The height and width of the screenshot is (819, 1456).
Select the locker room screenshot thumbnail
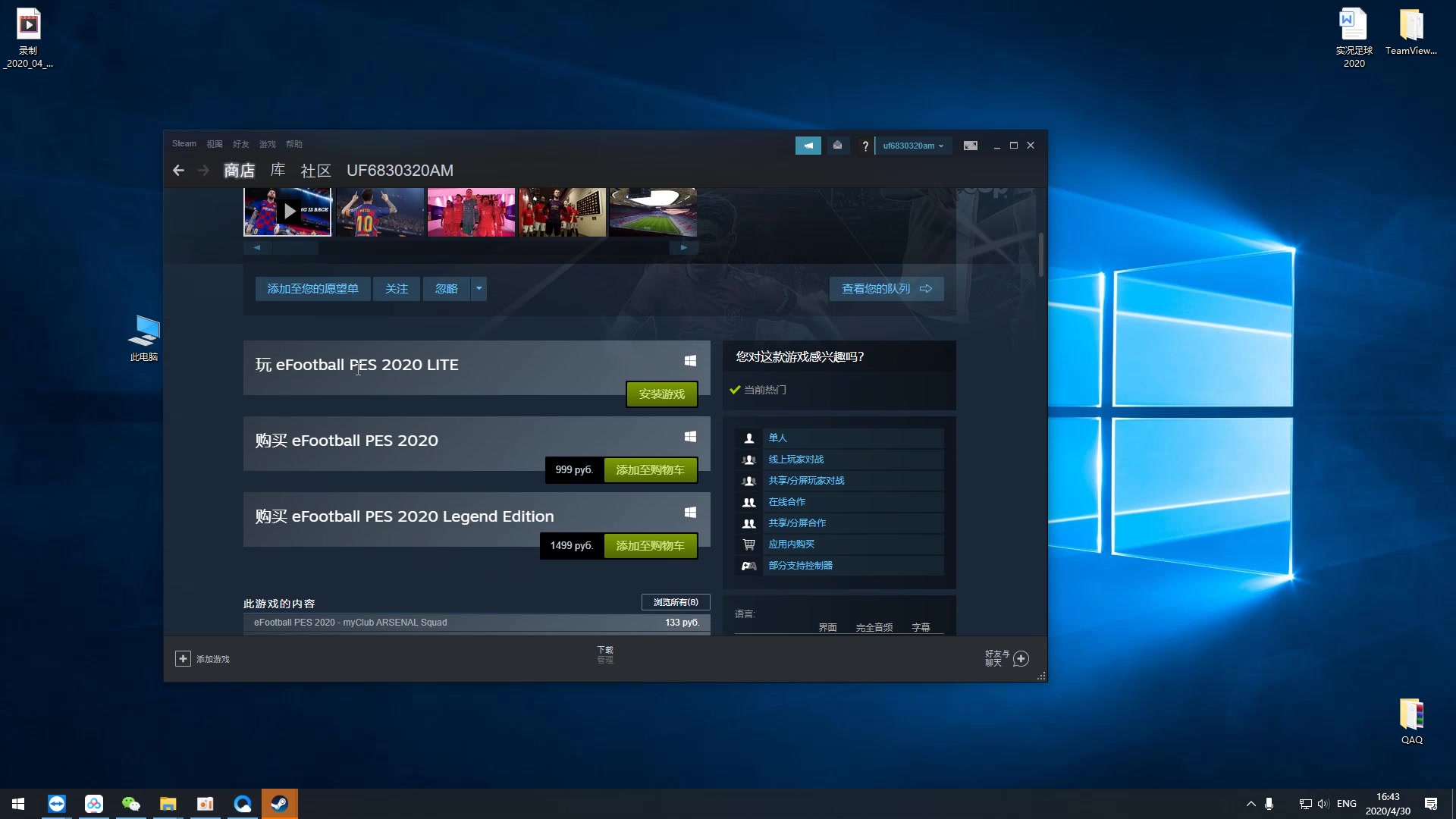(x=562, y=212)
